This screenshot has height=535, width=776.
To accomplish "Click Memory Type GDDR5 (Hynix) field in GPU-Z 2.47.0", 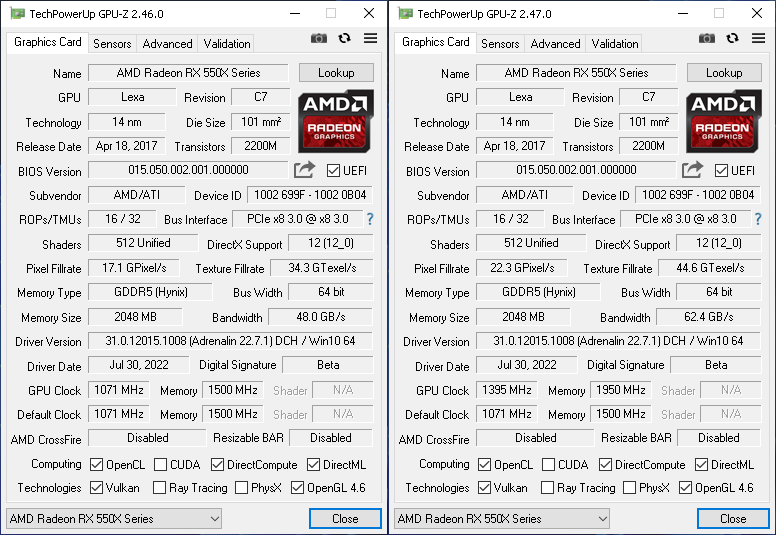I will click(538, 292).
